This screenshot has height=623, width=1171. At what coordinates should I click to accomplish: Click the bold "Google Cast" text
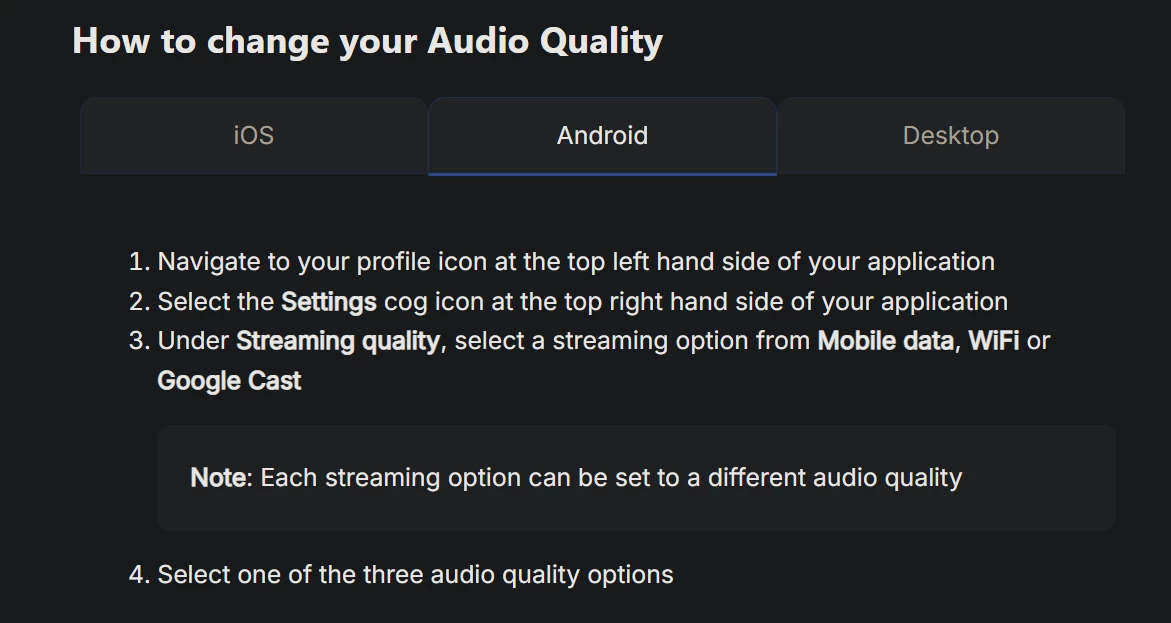pyautogui.click(x=229, y=381)
